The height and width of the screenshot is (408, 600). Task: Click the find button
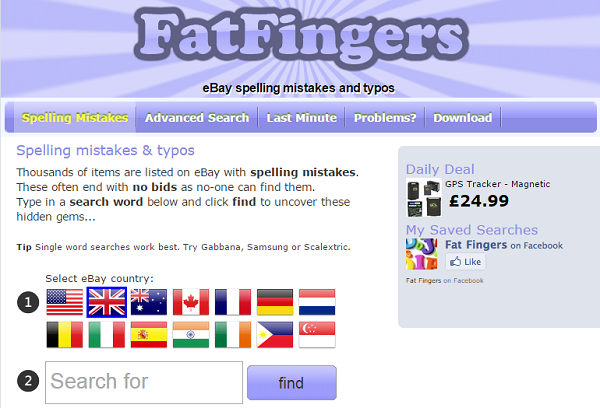[292, 382]
